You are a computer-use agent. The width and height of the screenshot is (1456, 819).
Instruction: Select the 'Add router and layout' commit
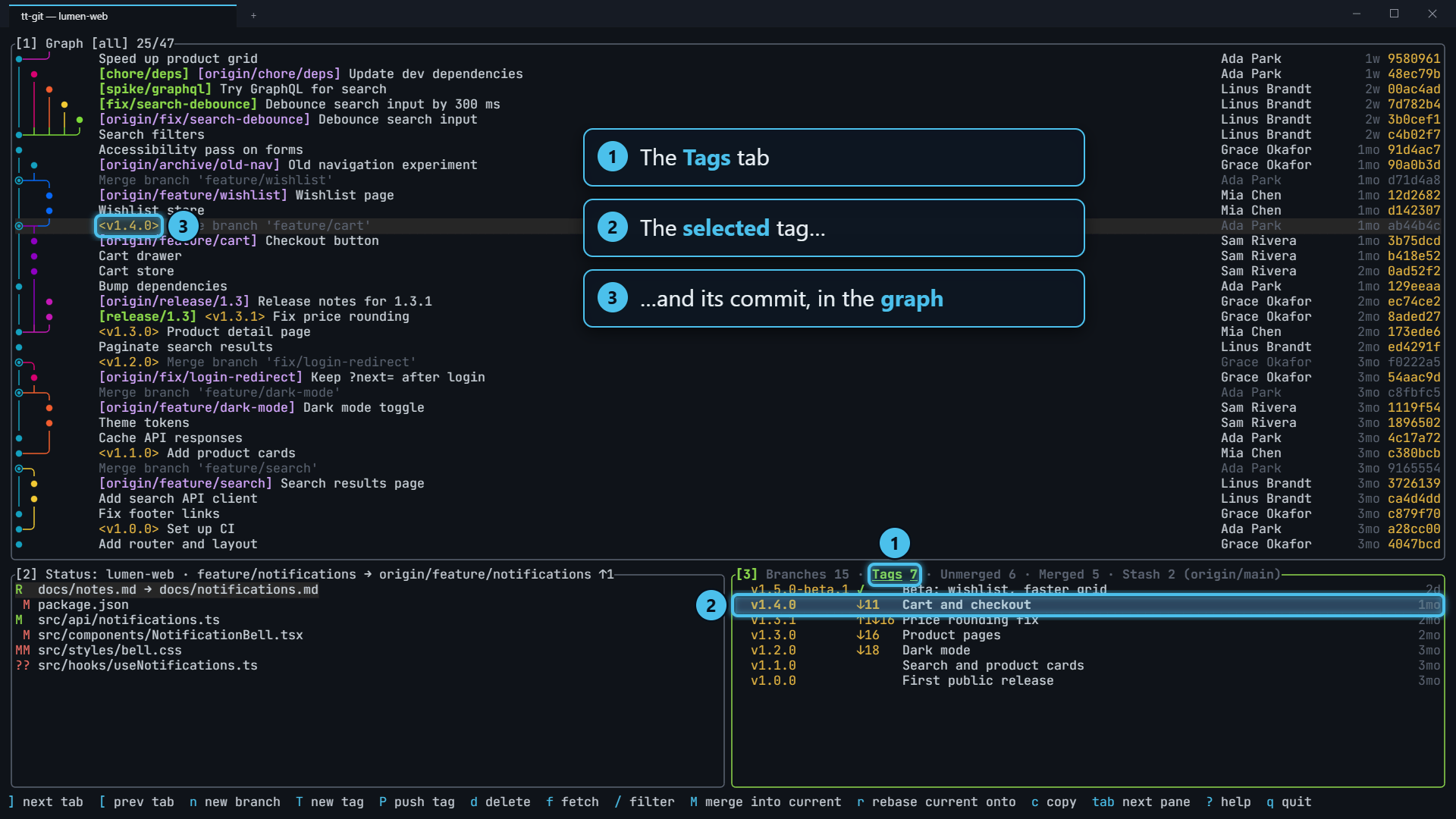(x=728, y=544)
